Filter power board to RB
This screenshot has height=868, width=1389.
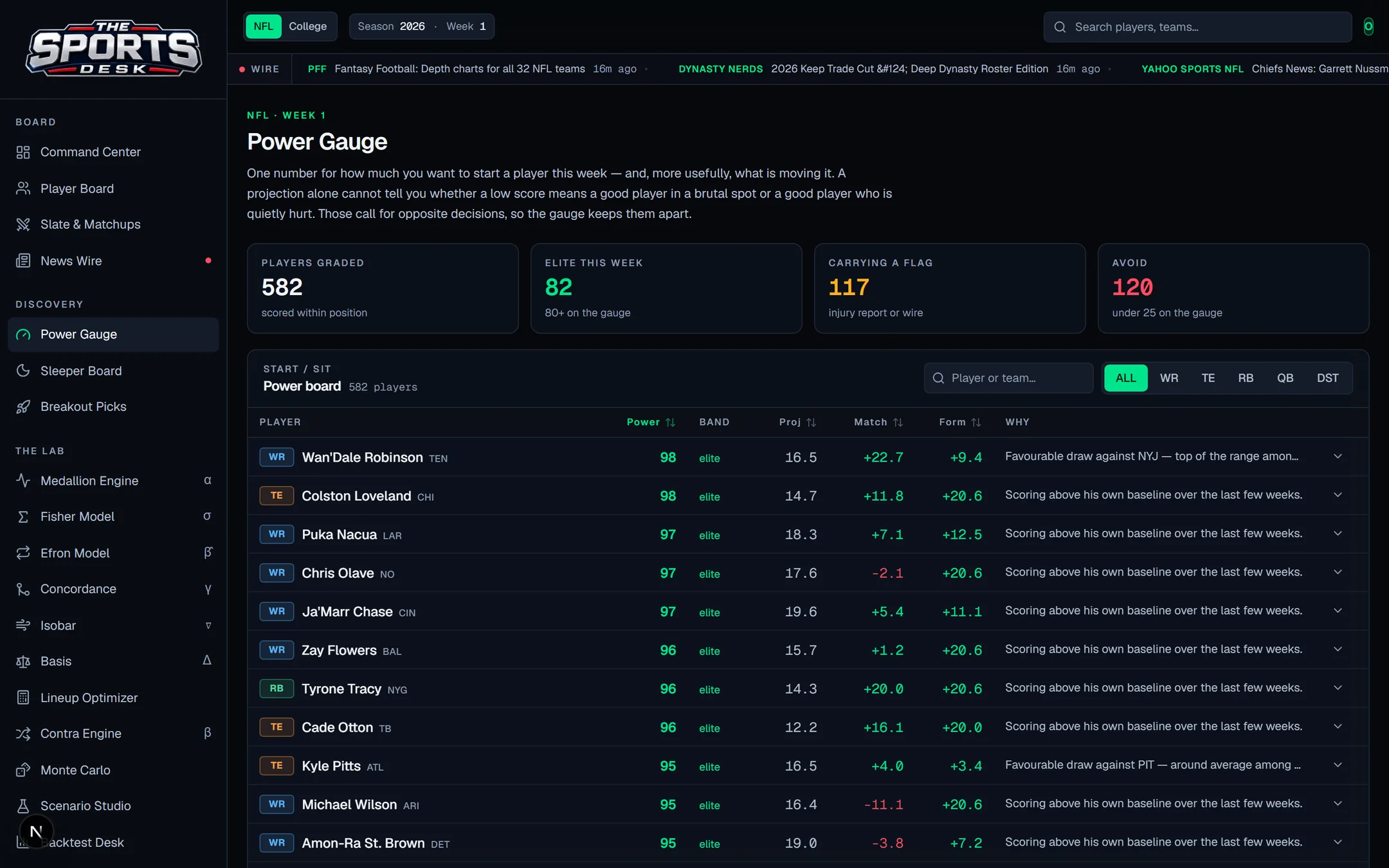[x=1246, y=378]
